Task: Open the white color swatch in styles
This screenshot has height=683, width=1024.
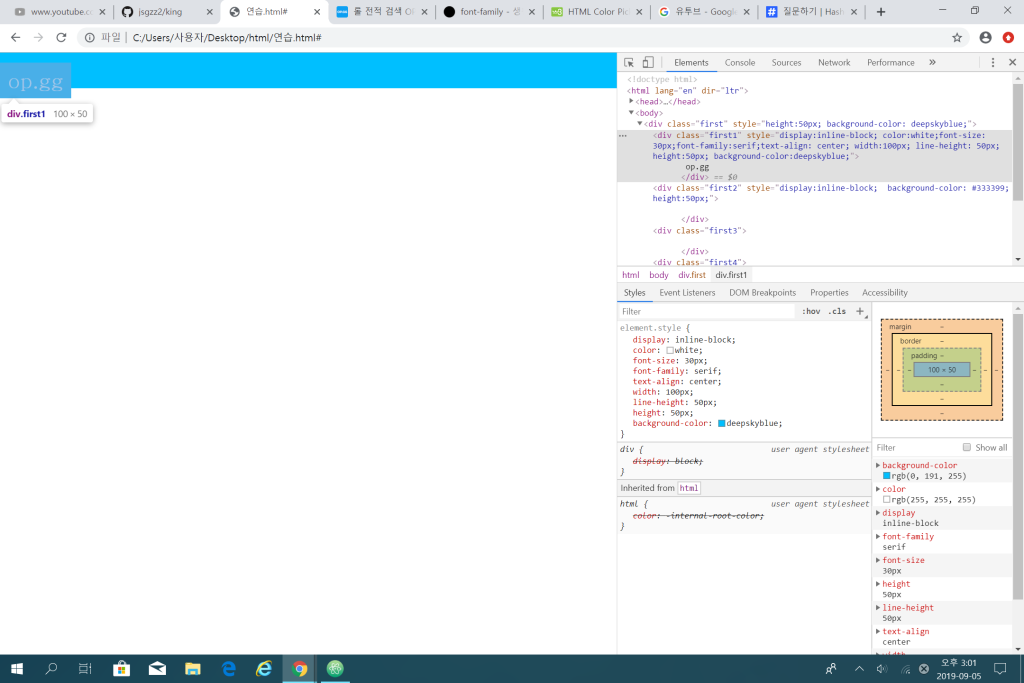Action: [x=670, y=351]
